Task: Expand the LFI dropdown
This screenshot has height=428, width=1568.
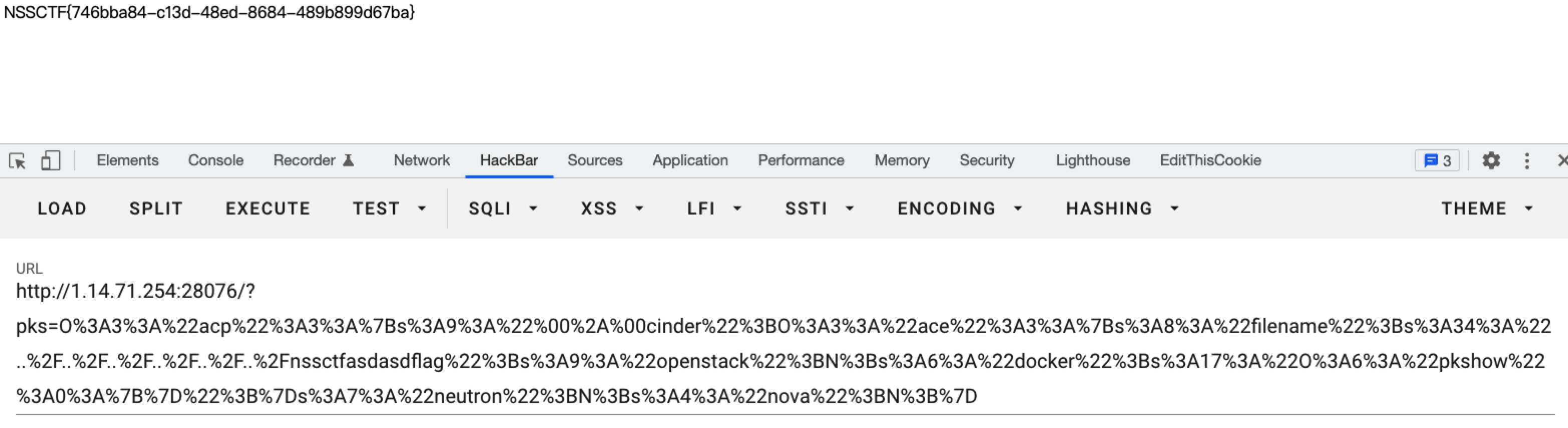Action: click(714, 209)
